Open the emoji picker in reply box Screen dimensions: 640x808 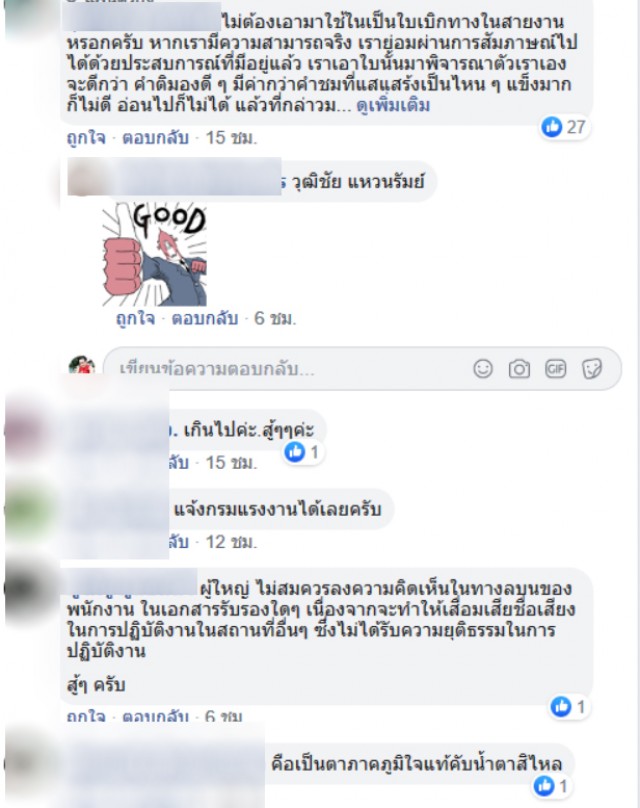point(483,369)
